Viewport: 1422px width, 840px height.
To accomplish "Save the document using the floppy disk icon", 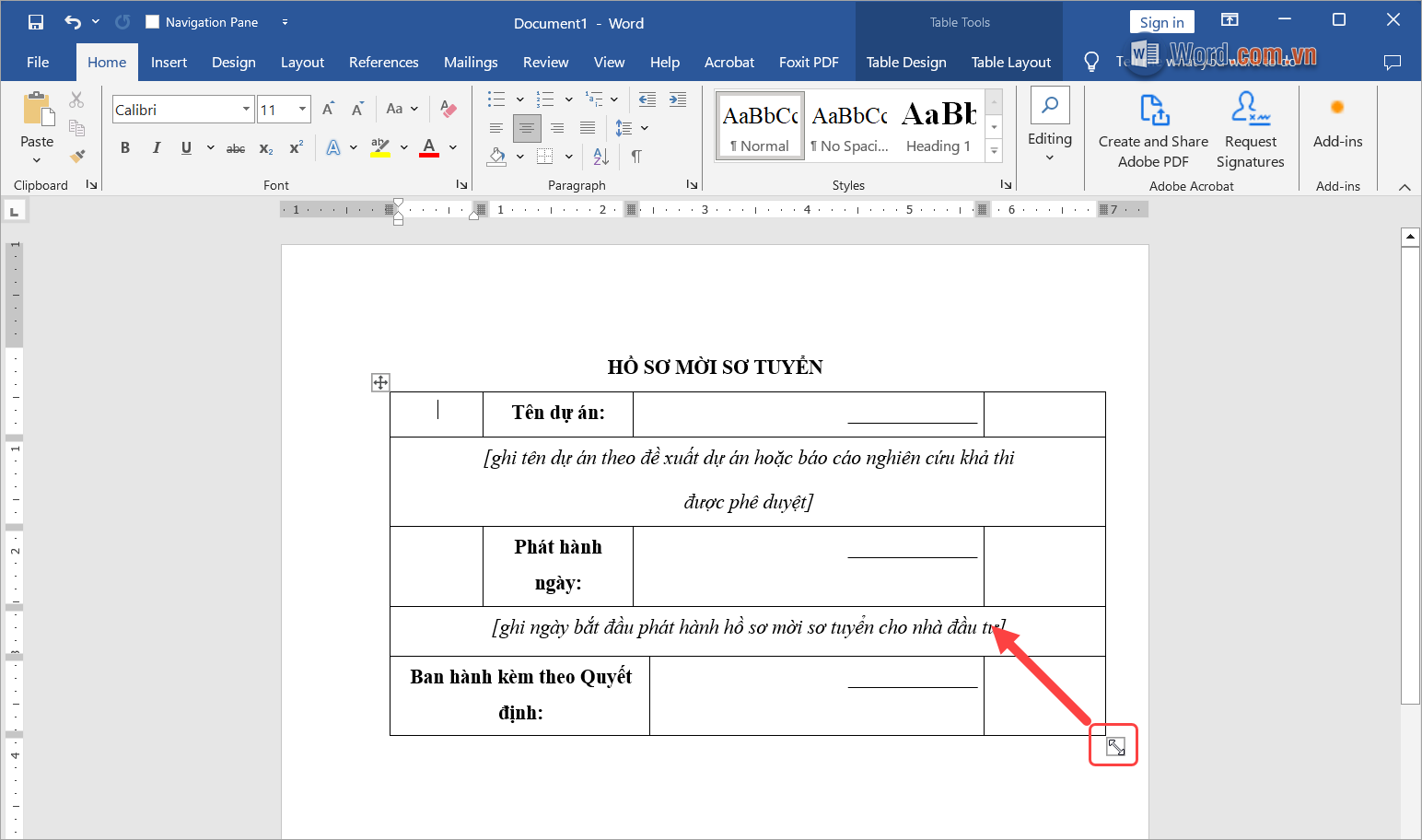I will pyautogui.click(x=36, y=22).
